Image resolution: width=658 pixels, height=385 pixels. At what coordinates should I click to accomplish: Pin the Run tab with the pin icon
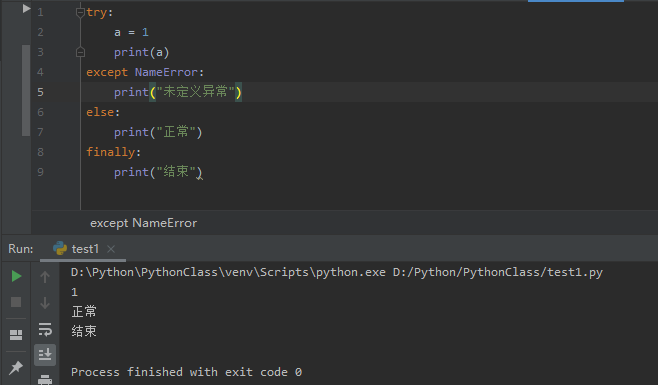coord(16,367)
